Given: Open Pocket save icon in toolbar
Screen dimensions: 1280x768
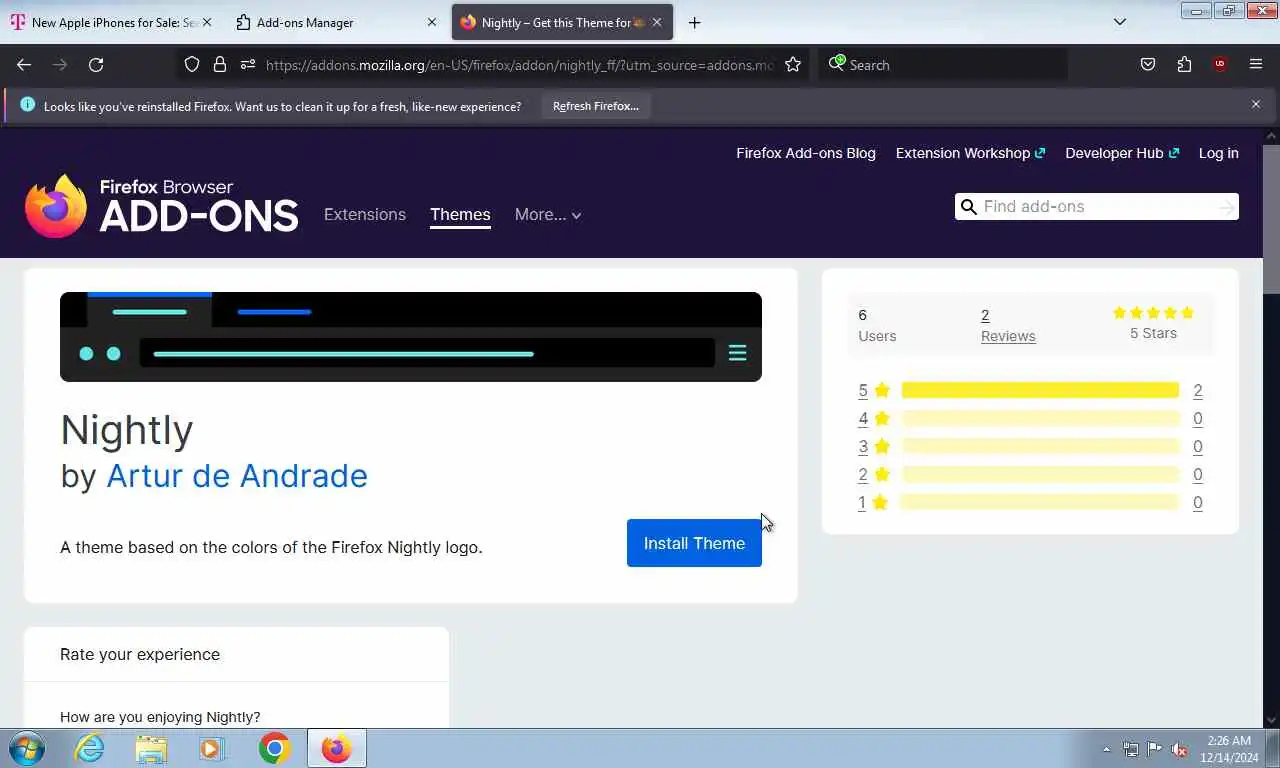Looking at the screenshot, I should (1148, 64).
